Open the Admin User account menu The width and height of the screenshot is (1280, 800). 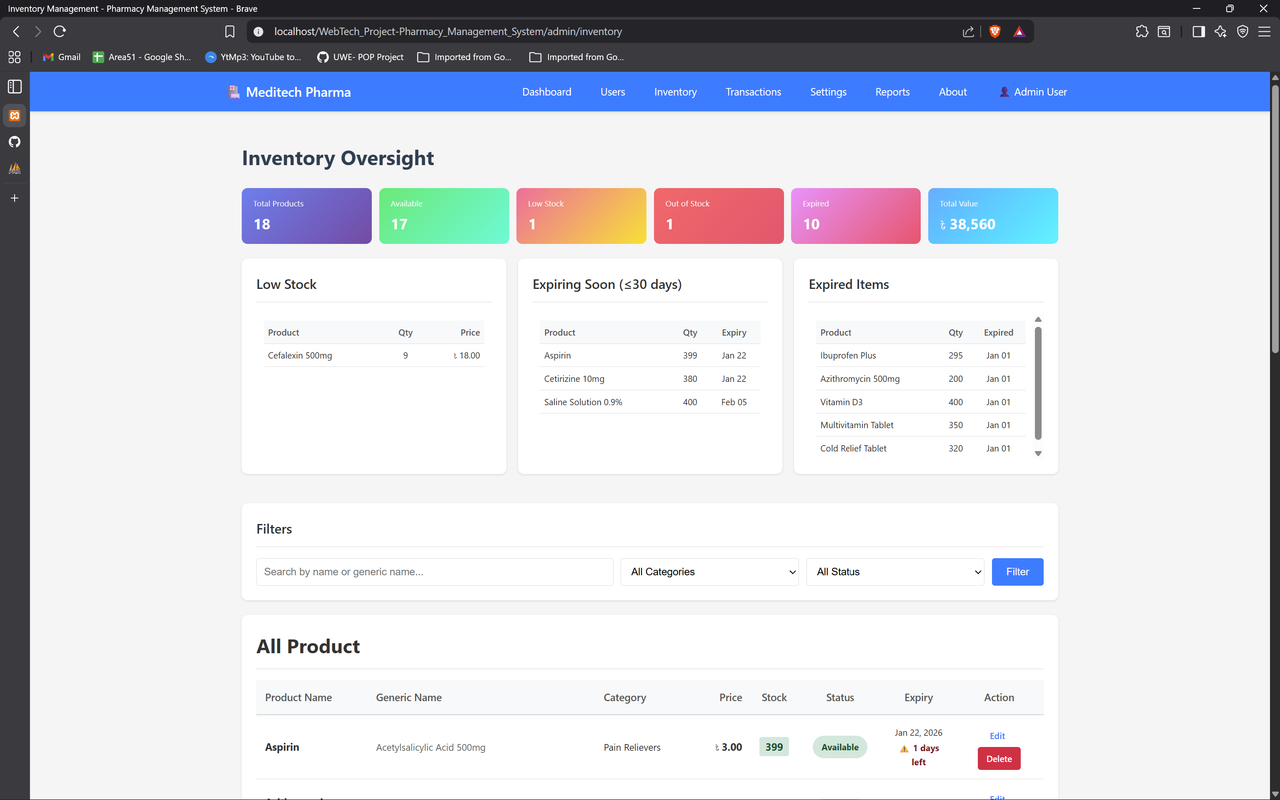1033,92
